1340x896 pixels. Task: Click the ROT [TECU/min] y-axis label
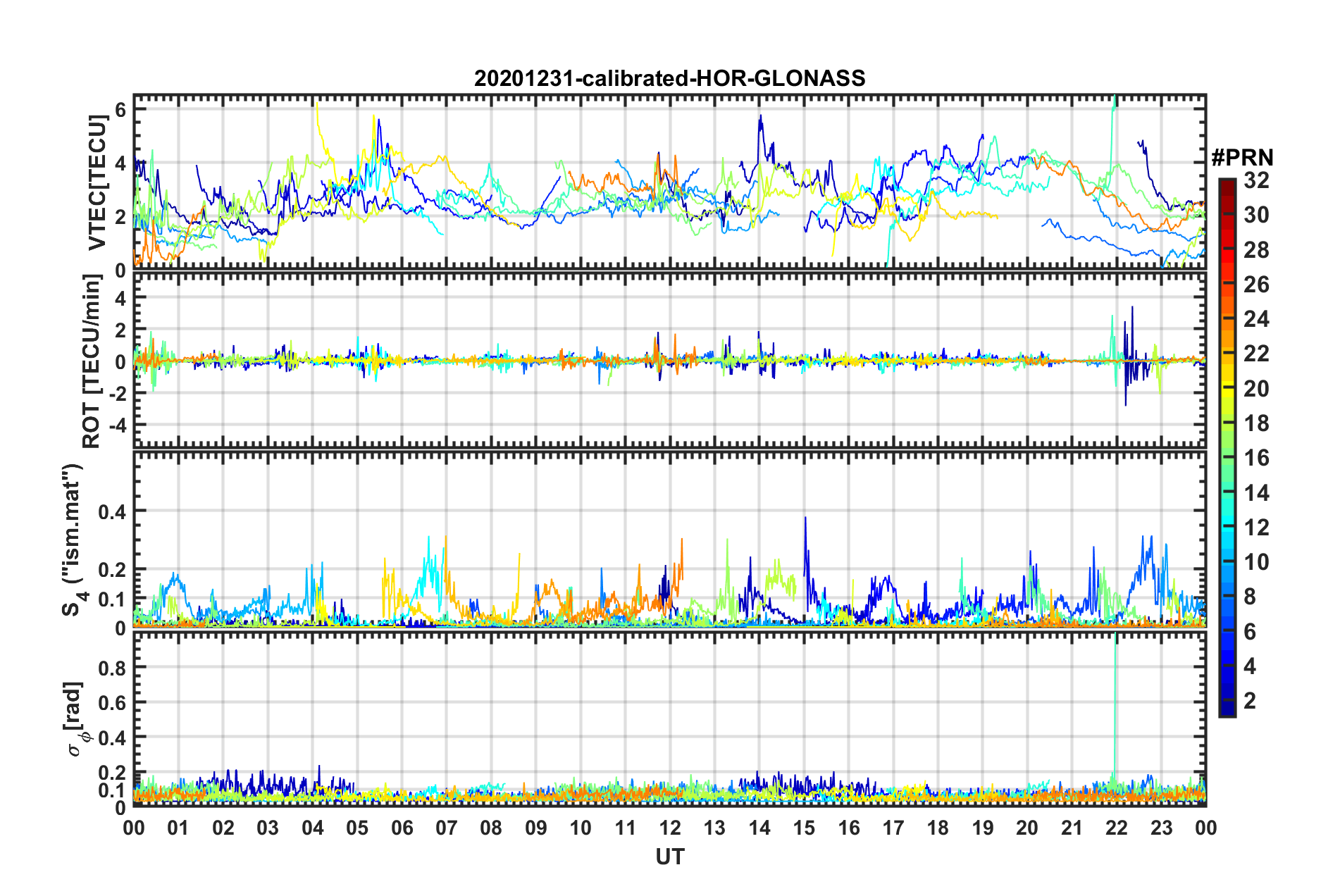92,361
